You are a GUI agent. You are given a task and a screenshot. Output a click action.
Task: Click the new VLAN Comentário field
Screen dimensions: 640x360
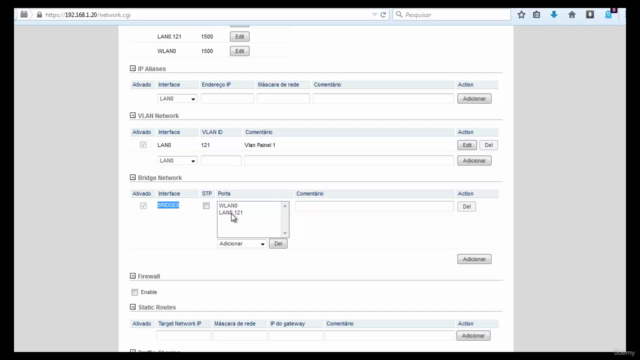tap(349, 161)
